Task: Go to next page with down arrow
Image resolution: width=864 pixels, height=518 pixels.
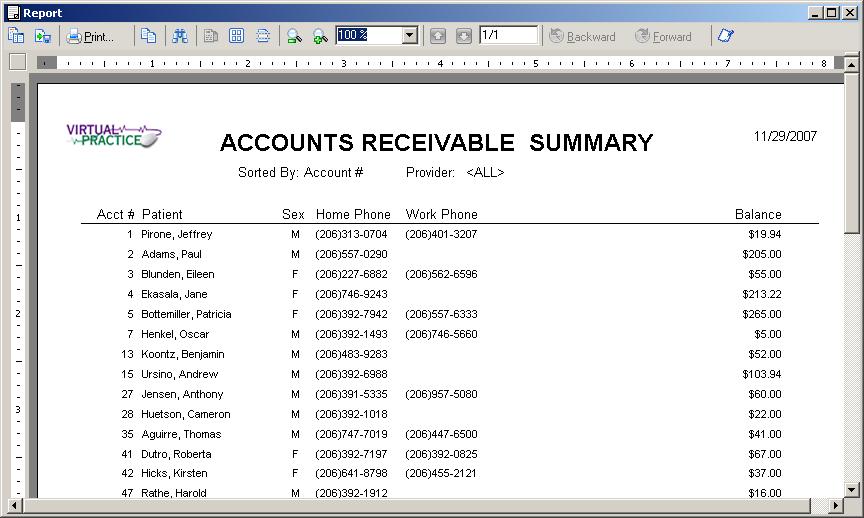Action: (463, 36)
